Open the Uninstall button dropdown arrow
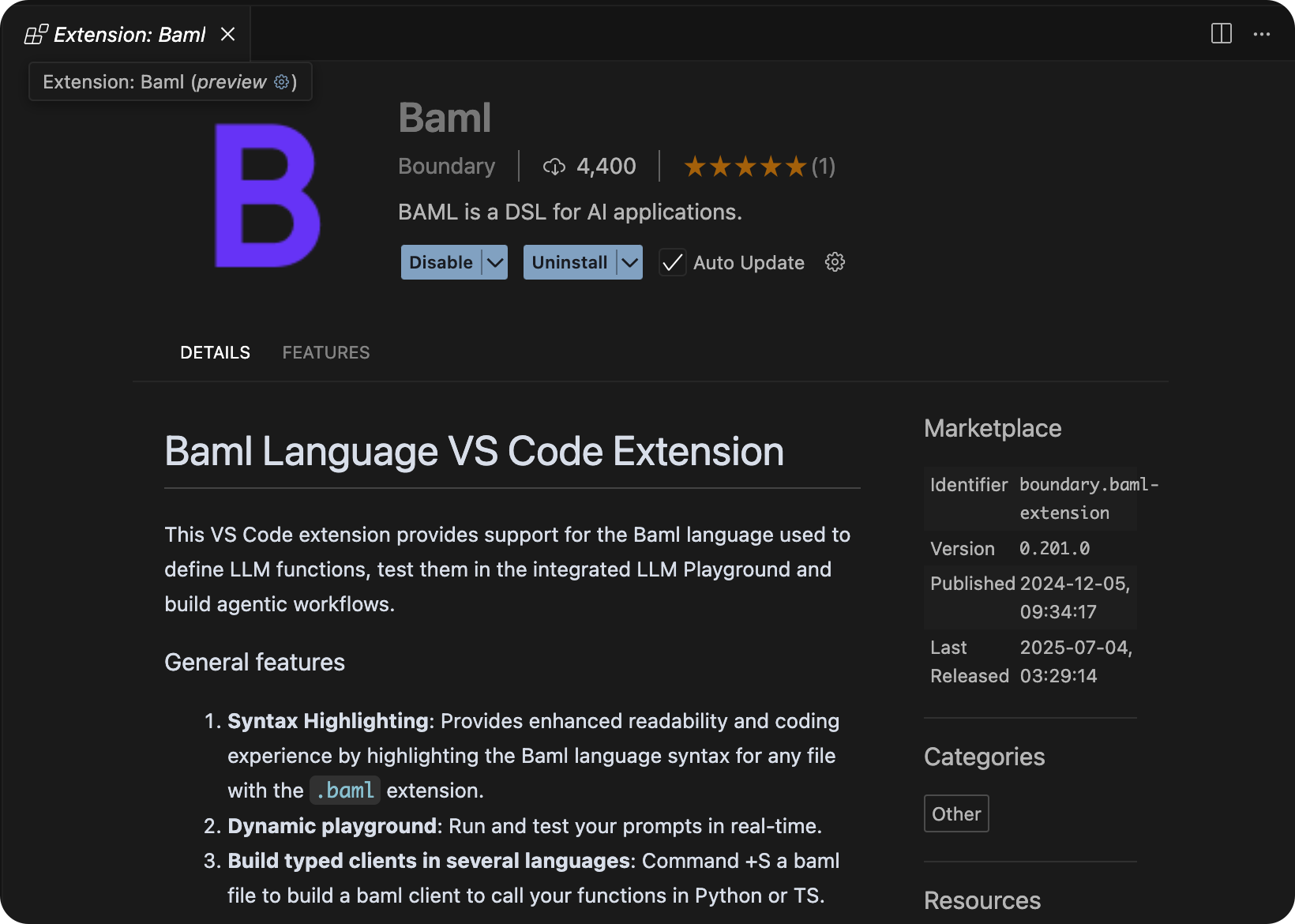This screenshot has height=924, width=1295. [x=629, y=262]
